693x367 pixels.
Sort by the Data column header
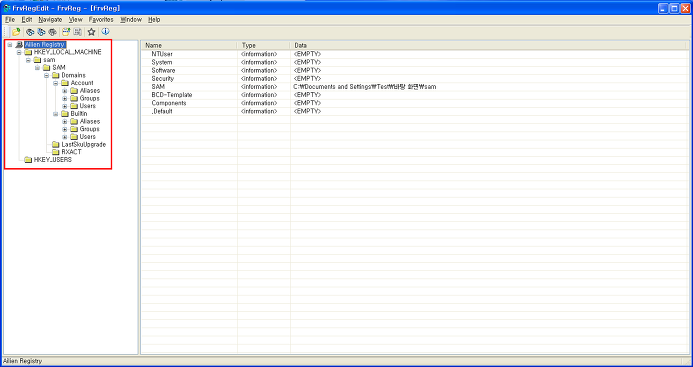tap(488, 45)
